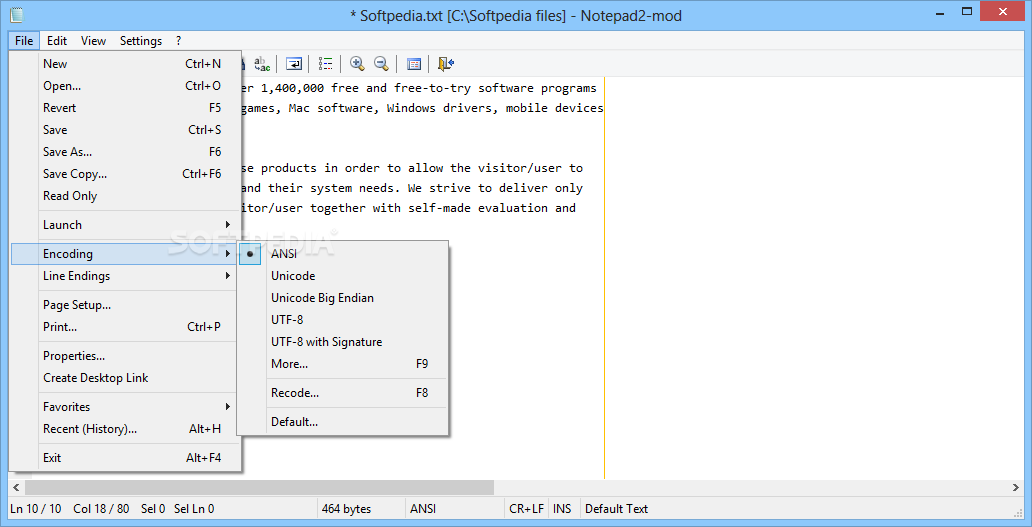
Task: Open Default... encoding setting
Action: (x=343, y=422)
